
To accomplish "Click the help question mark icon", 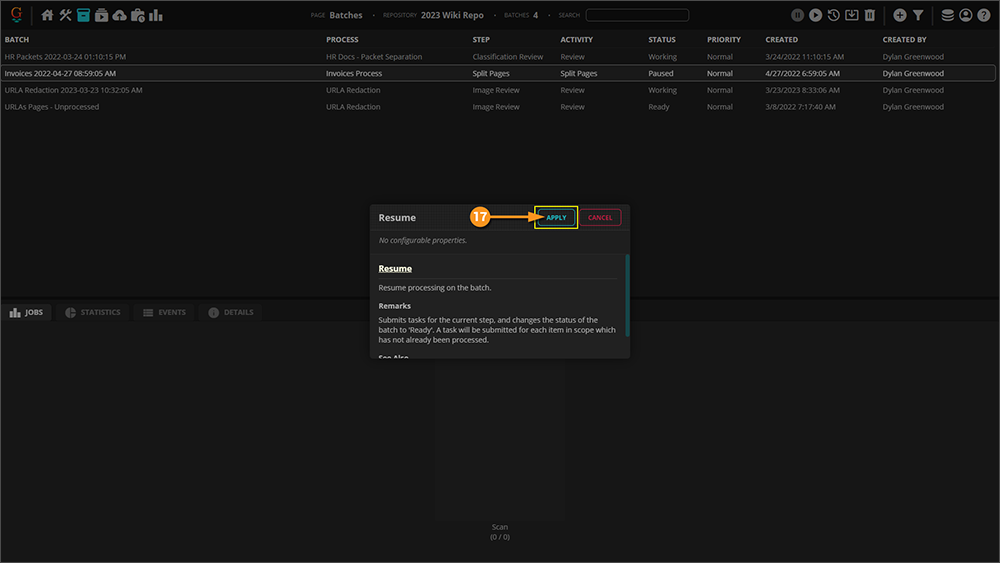I will [984, 15].
